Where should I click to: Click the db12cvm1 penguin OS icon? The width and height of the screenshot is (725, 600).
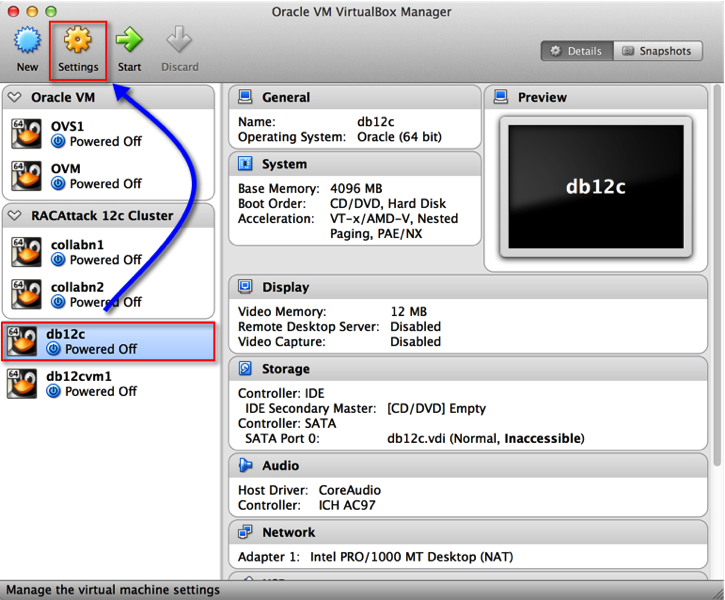tap(21, 383)
